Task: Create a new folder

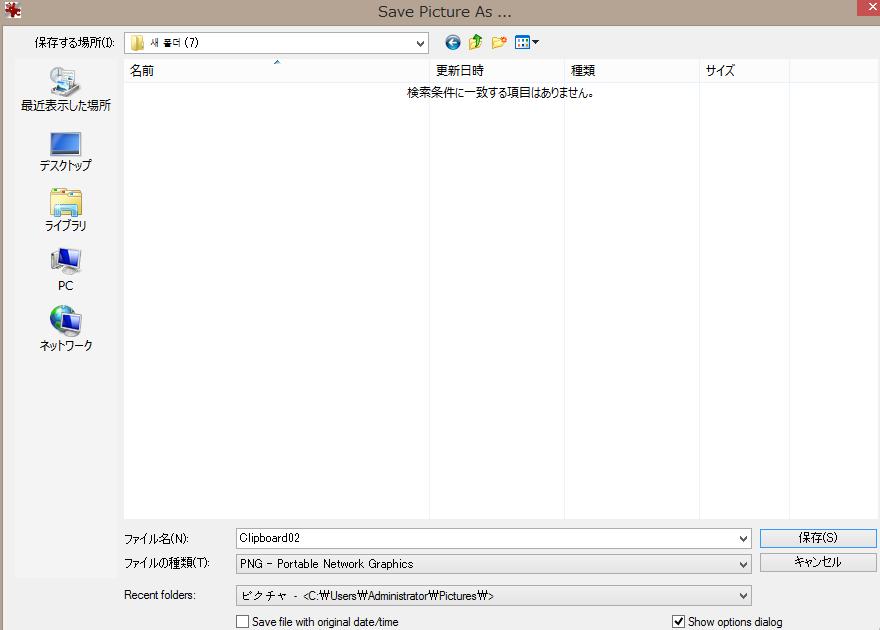Action: pyautogui.click(x=499, y=42)
